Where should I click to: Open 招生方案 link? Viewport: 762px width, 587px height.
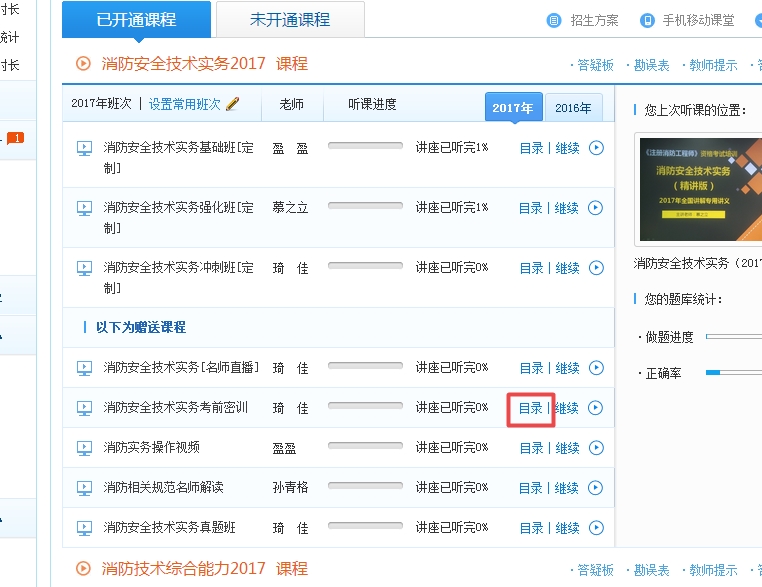(x=594, y=20)
